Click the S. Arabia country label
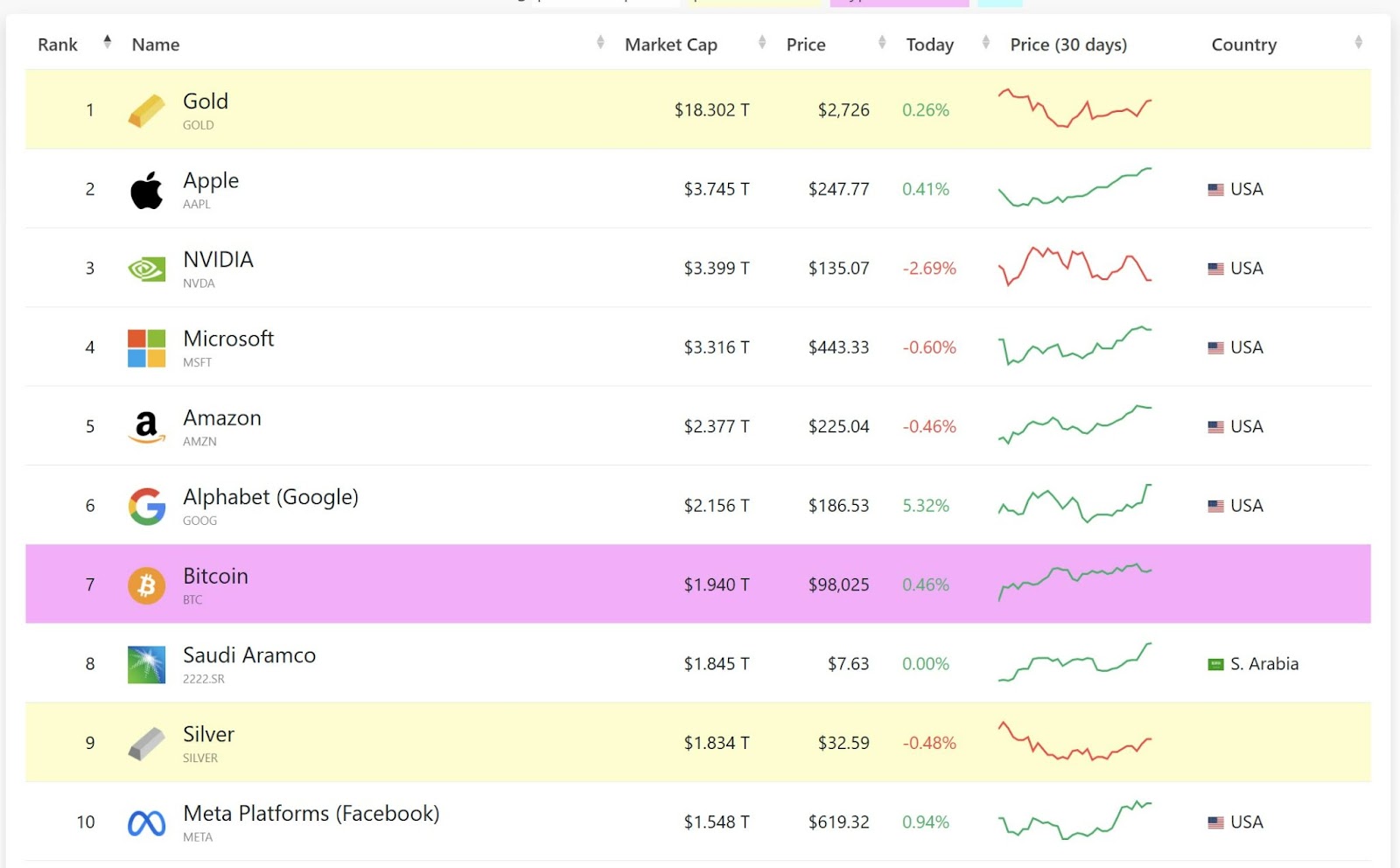Image resolution: width=1400 pixels, height=868 pixels. pyautogui.click(x=1264, y=664)
